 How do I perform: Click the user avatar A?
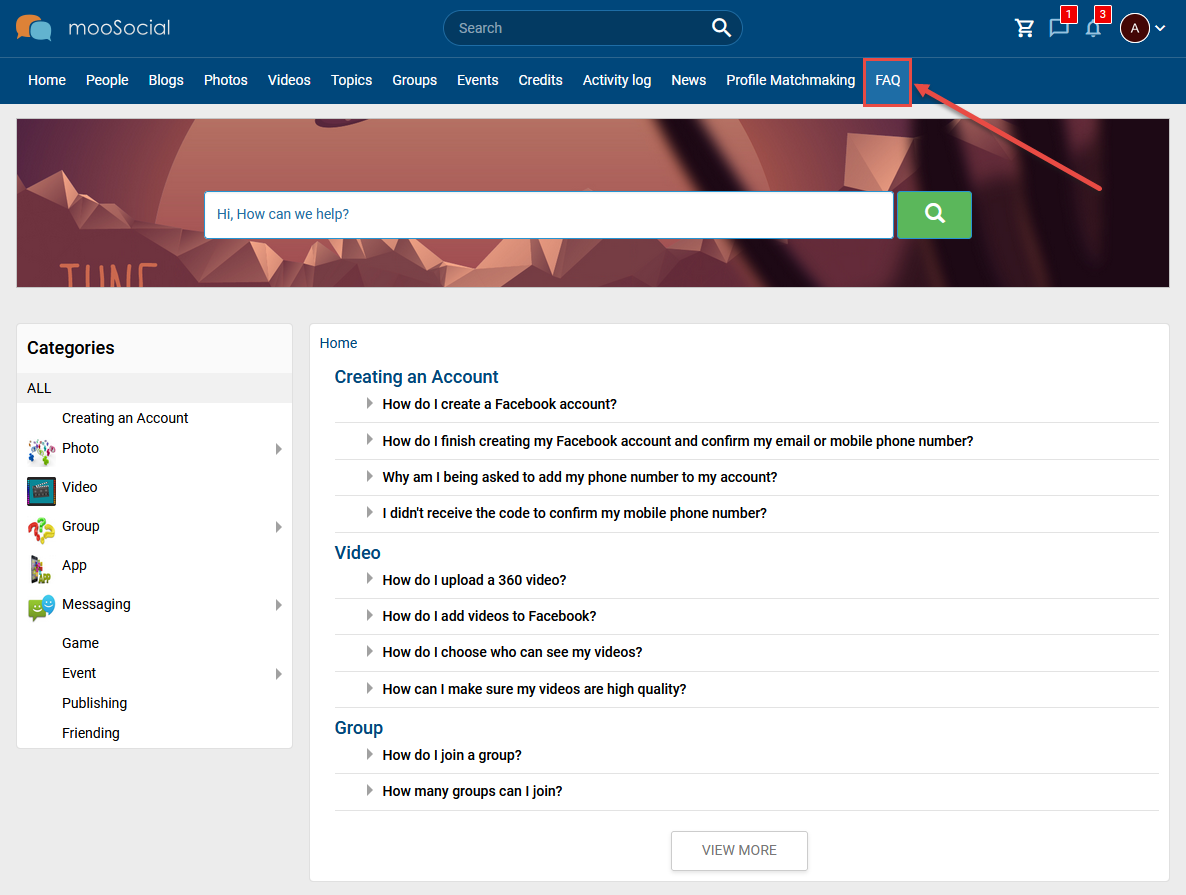[1135, 29]
